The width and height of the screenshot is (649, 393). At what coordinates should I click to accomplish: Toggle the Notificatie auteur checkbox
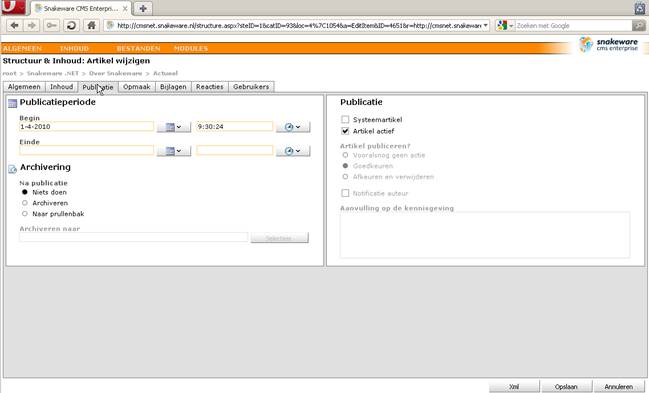(x=345, y=193)
